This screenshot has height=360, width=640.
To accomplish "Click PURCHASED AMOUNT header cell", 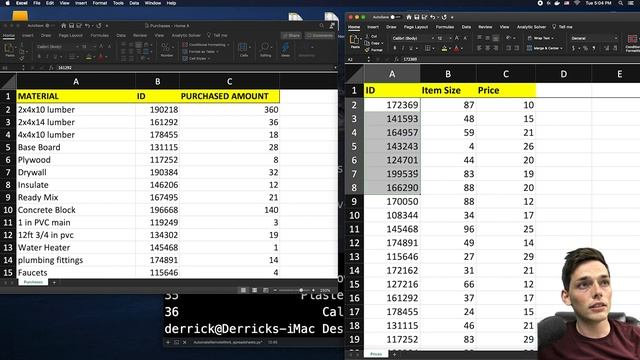I will tap(229, 96).
